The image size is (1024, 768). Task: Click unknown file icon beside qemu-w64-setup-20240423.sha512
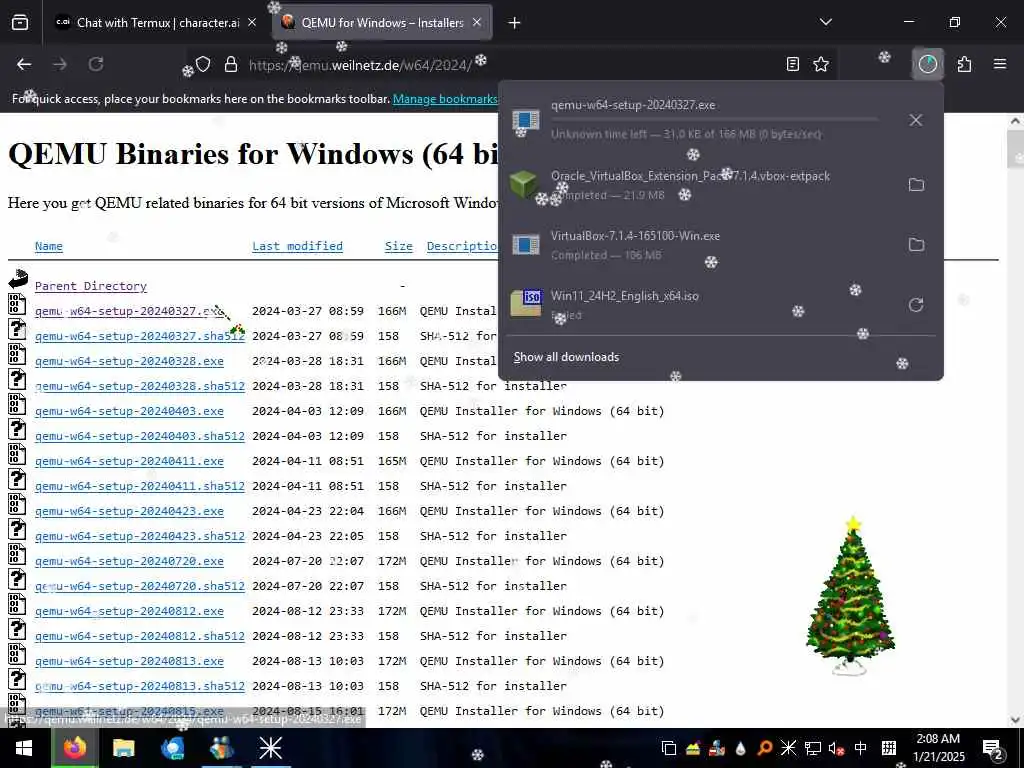(18, 529)
